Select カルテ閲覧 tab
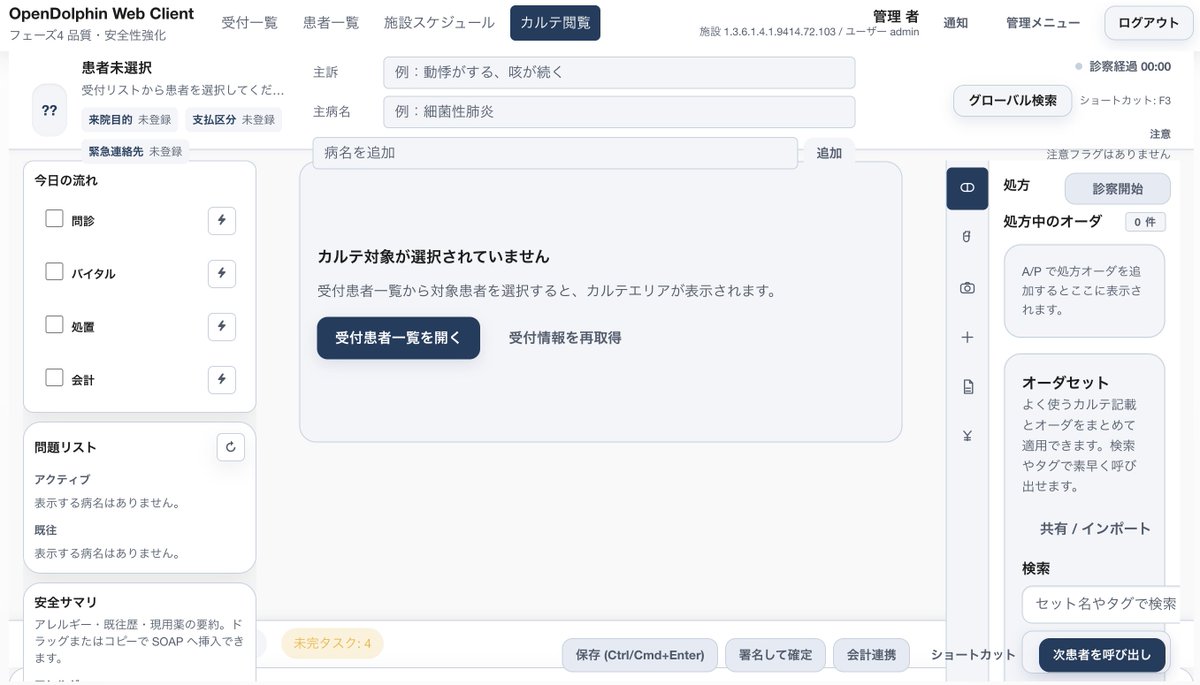Viewport: 1200px width, 685px height. (x=555, y=22)
